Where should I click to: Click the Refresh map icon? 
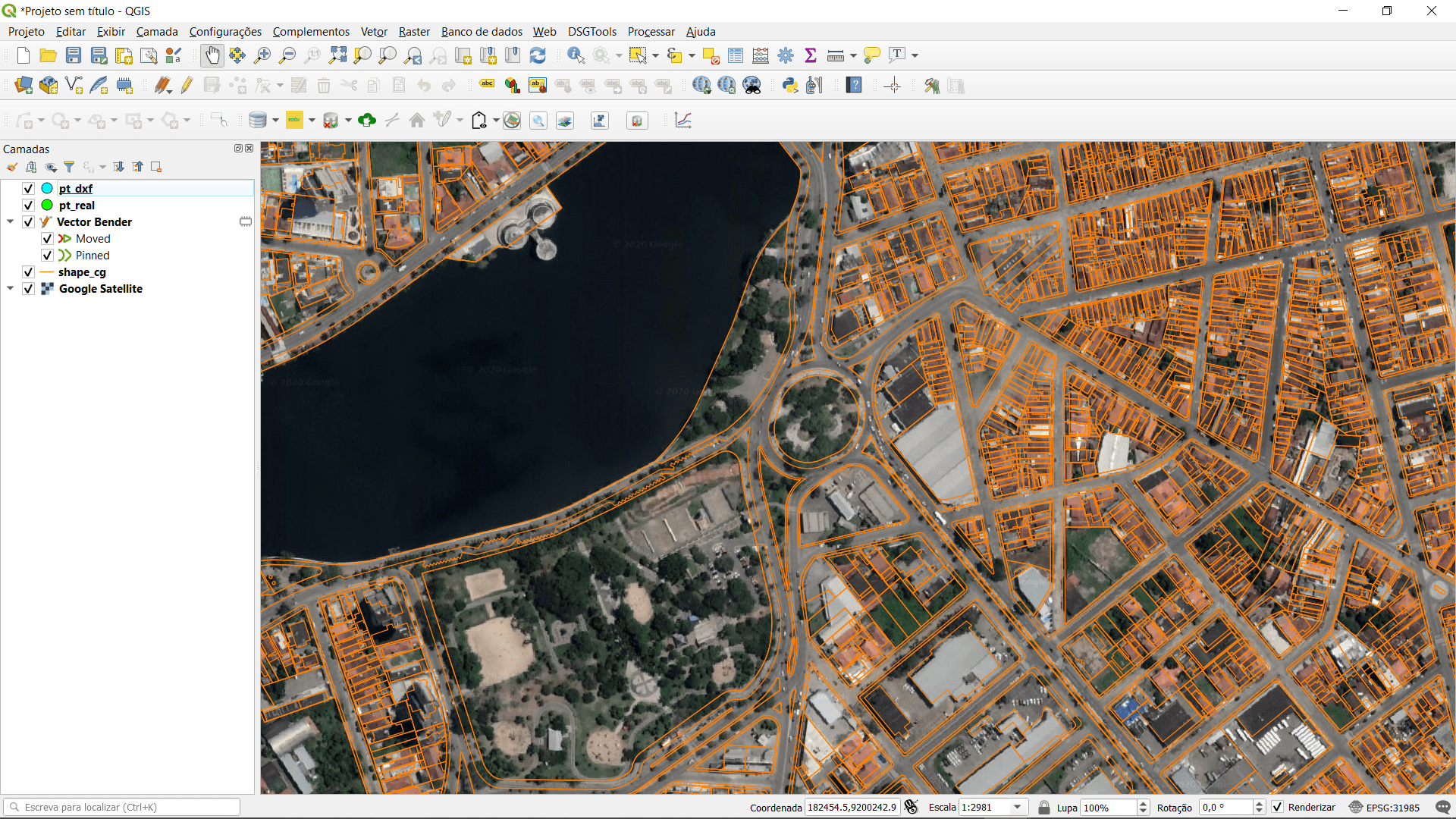[x=538, y=55]
